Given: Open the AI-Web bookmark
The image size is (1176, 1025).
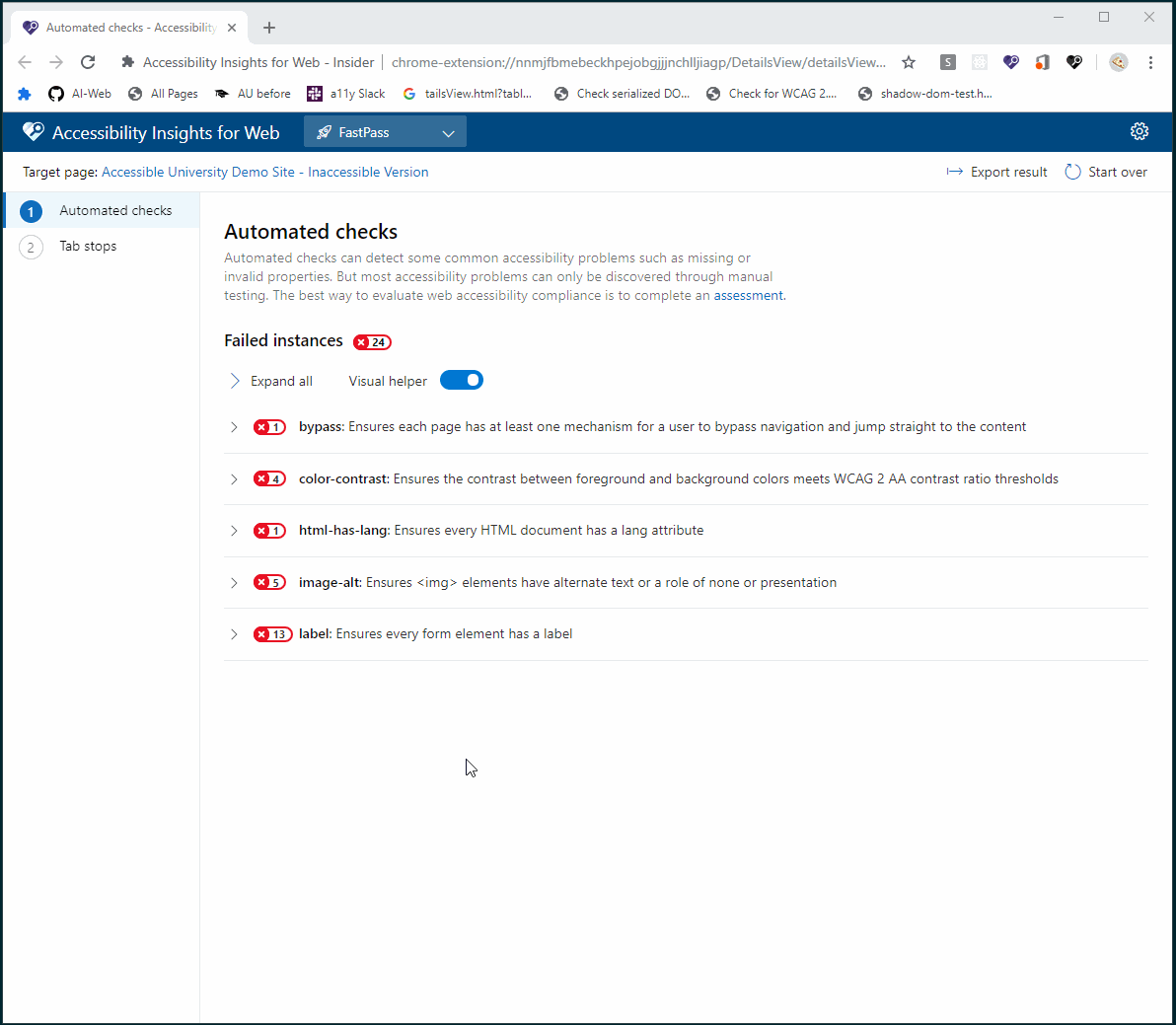Looking at the screenshot, I should 80,94.
